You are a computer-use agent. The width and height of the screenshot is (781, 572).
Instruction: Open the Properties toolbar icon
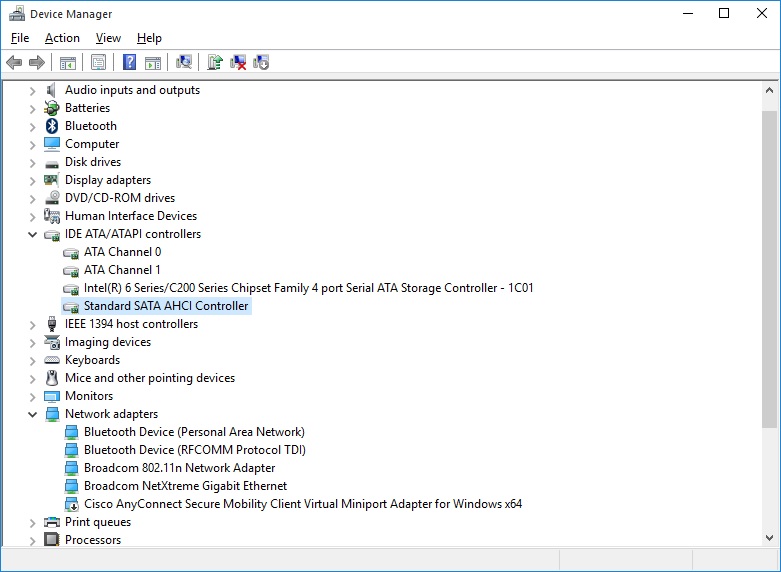[x=99, y=63]
